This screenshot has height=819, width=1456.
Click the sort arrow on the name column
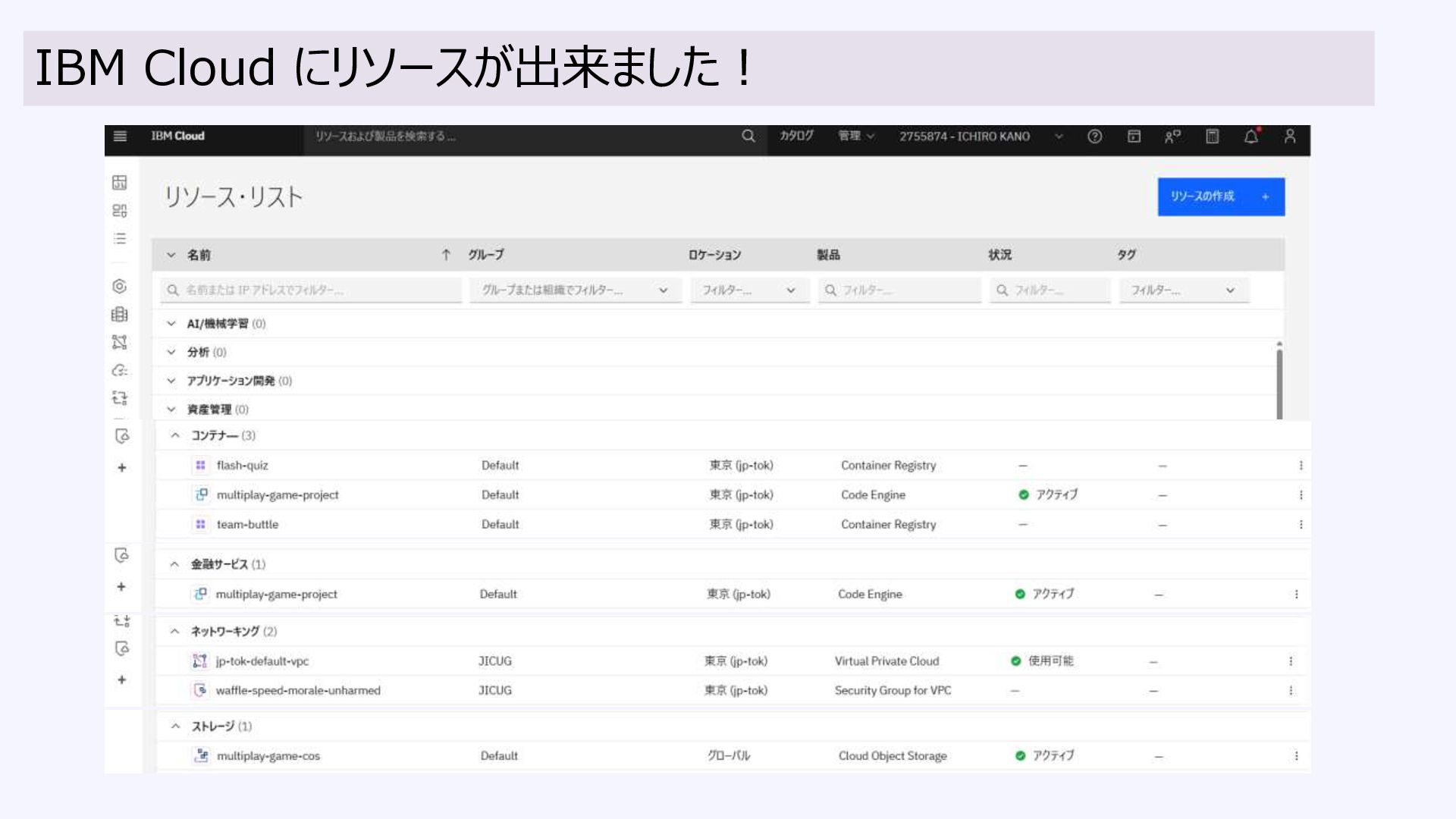(x=446, y=256)
